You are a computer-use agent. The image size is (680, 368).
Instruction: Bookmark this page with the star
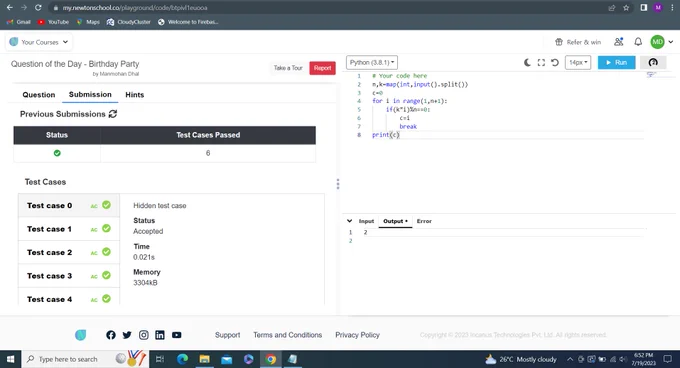tap(626, 7)
